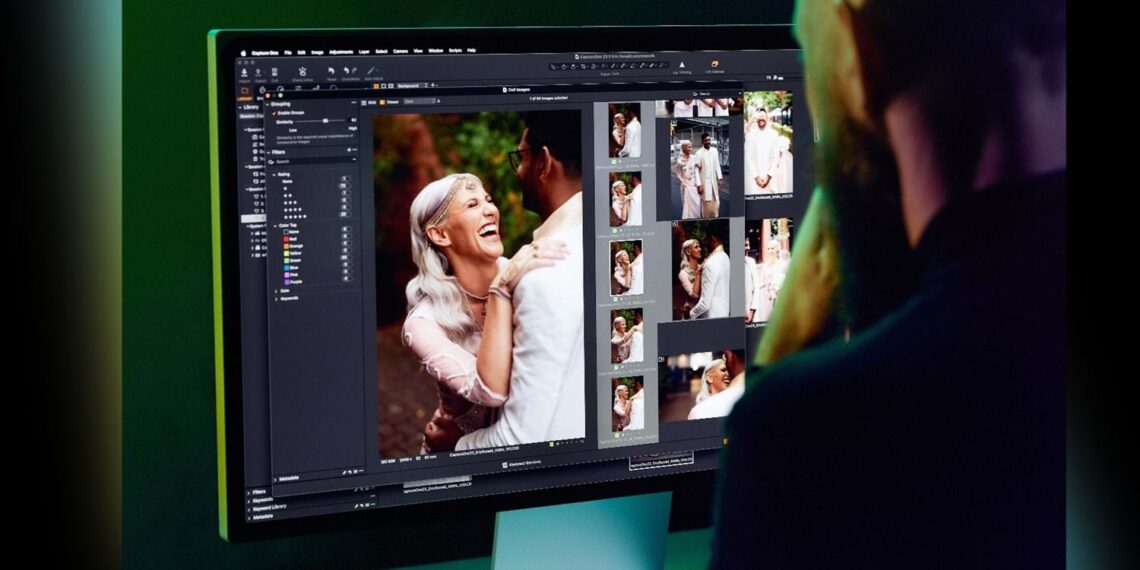The height and width of the screenshot is (570, 1140).
Task: Click the Grid view button
Action: coord(369,103)
